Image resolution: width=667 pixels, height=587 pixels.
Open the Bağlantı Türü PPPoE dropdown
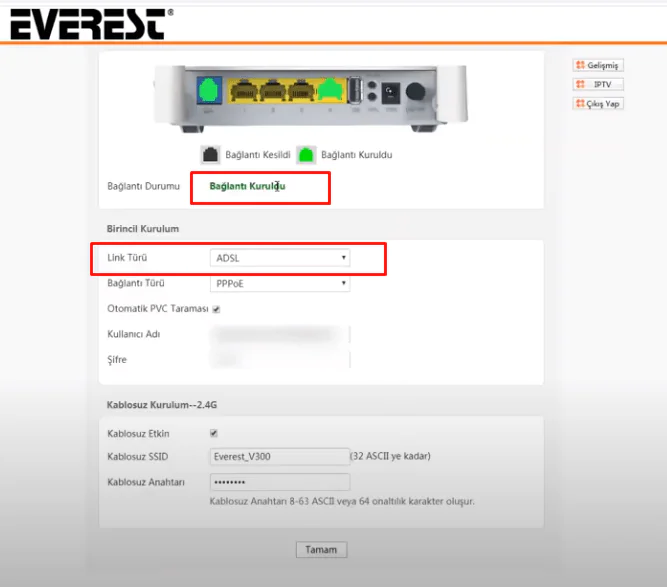(280, 283)
